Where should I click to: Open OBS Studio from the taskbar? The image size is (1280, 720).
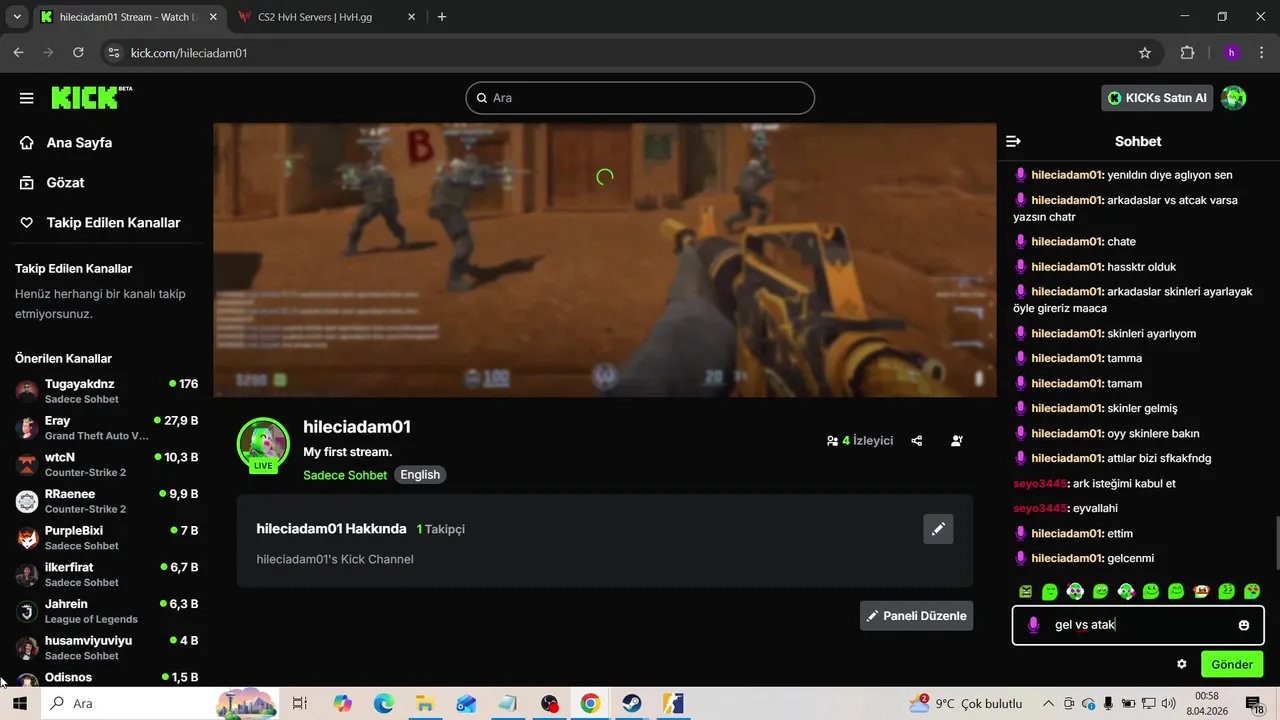point(549,704)
